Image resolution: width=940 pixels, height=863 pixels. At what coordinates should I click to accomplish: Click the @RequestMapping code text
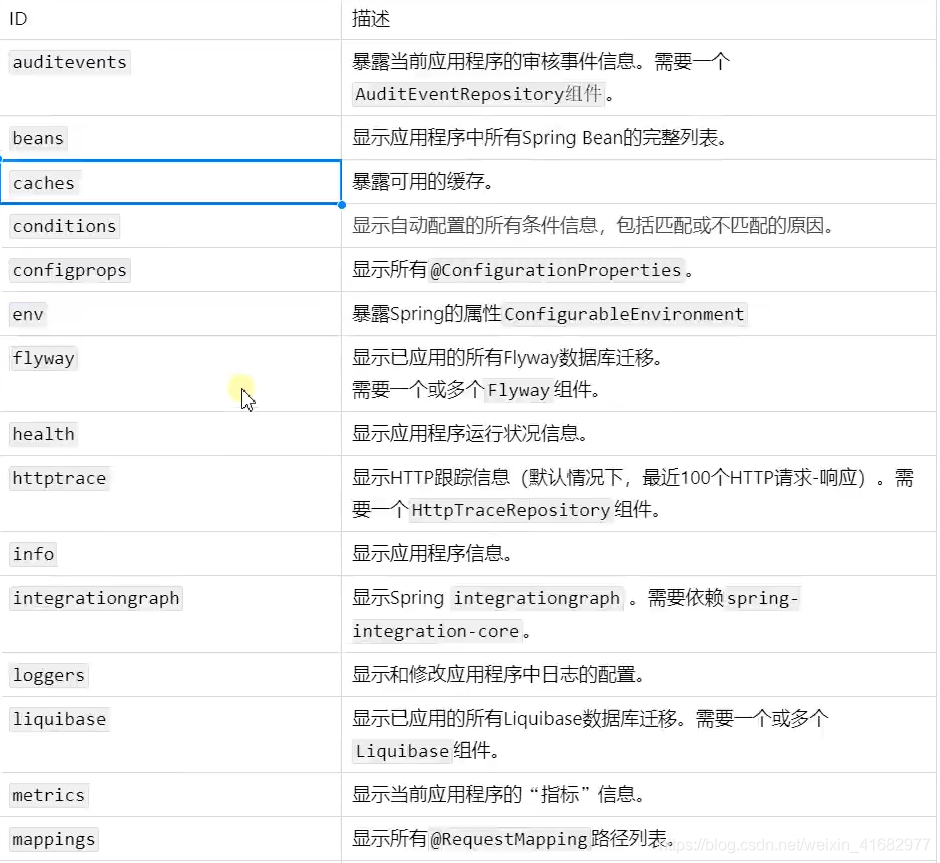(x=509, y=839)
